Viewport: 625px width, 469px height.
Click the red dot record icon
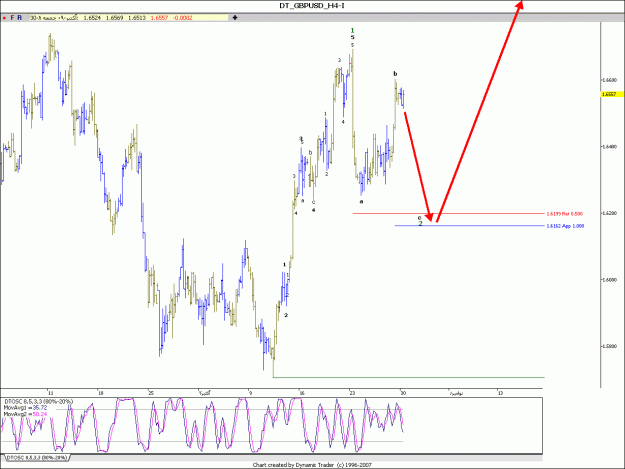pyautogui.click(x=4, y=18)
